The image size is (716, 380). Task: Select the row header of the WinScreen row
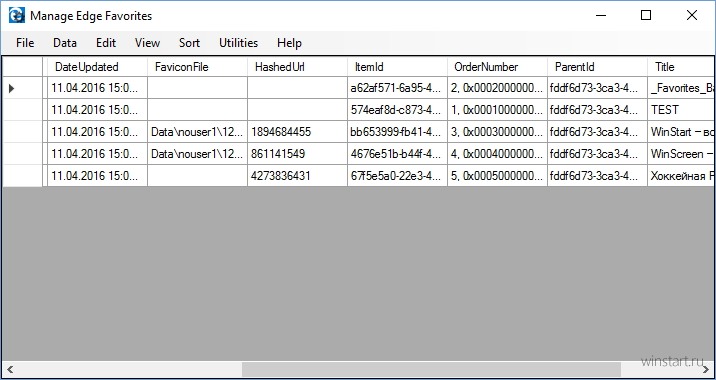pos(22,154)
